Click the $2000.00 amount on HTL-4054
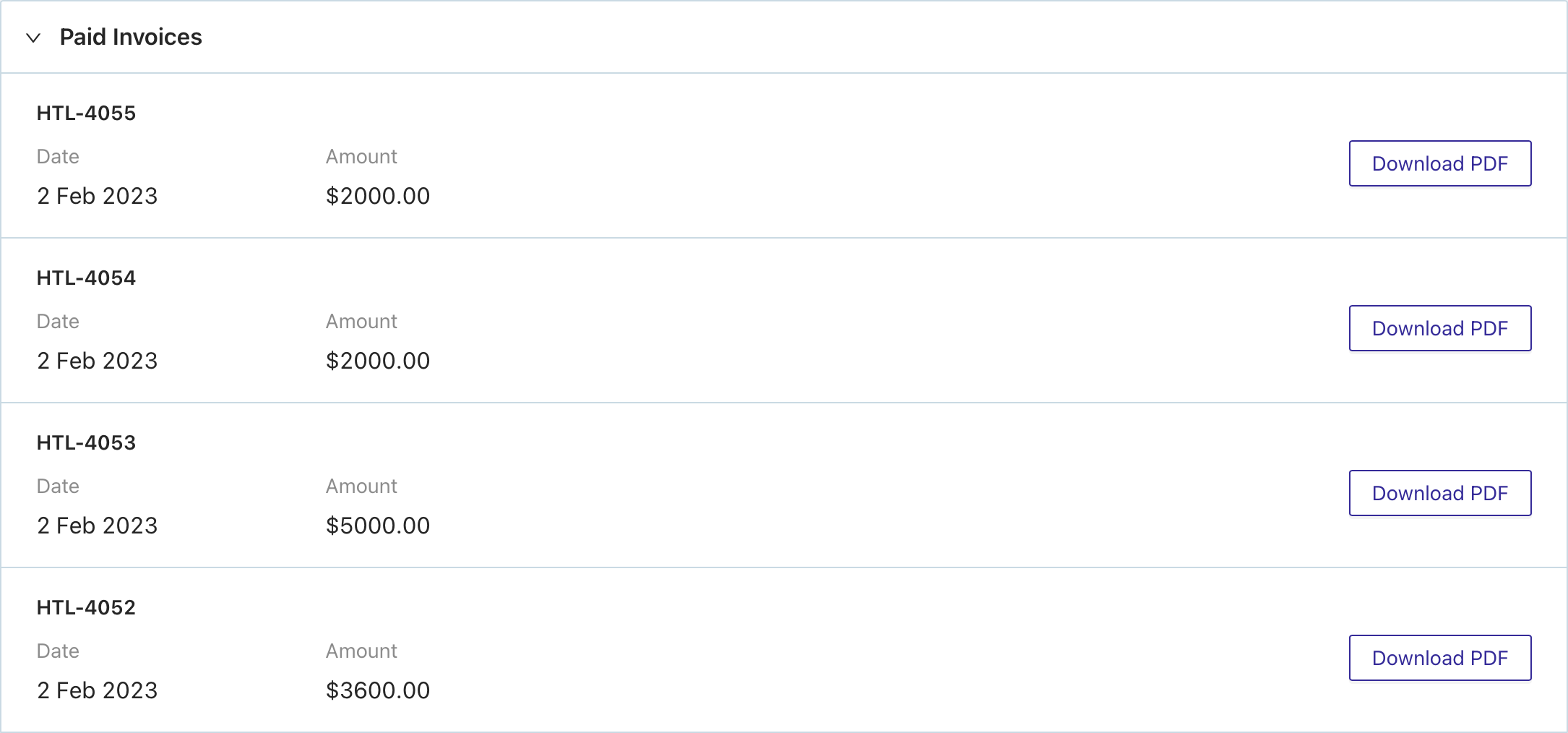1568x733 pixels. tap(378, 361)
